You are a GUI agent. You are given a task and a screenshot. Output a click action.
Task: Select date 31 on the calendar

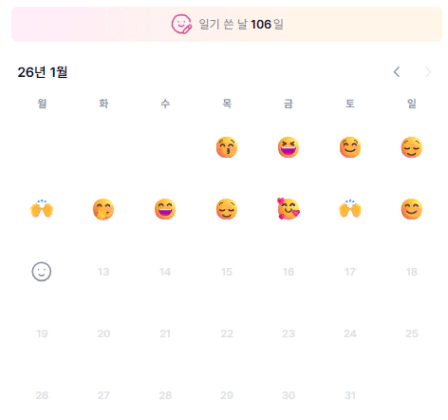[350, 395]
